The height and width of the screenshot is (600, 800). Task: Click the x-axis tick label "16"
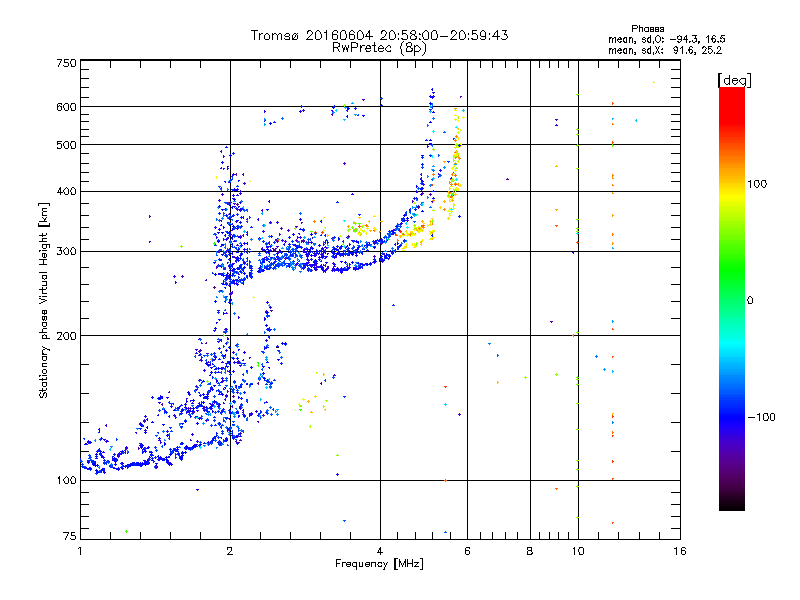(680, 551)
